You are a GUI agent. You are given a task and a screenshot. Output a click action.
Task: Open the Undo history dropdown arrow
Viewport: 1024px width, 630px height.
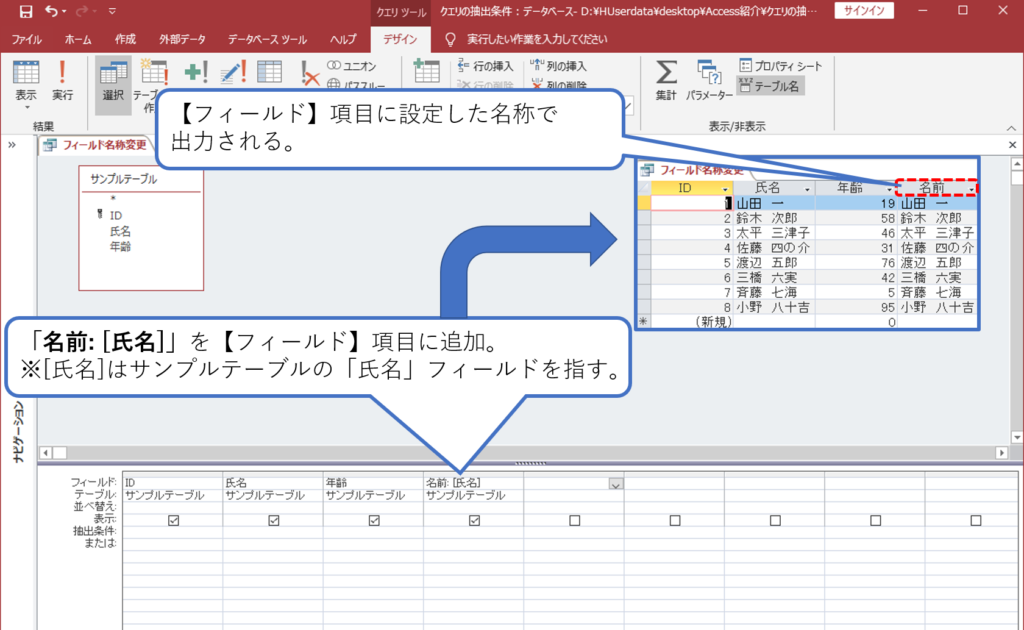64,12
